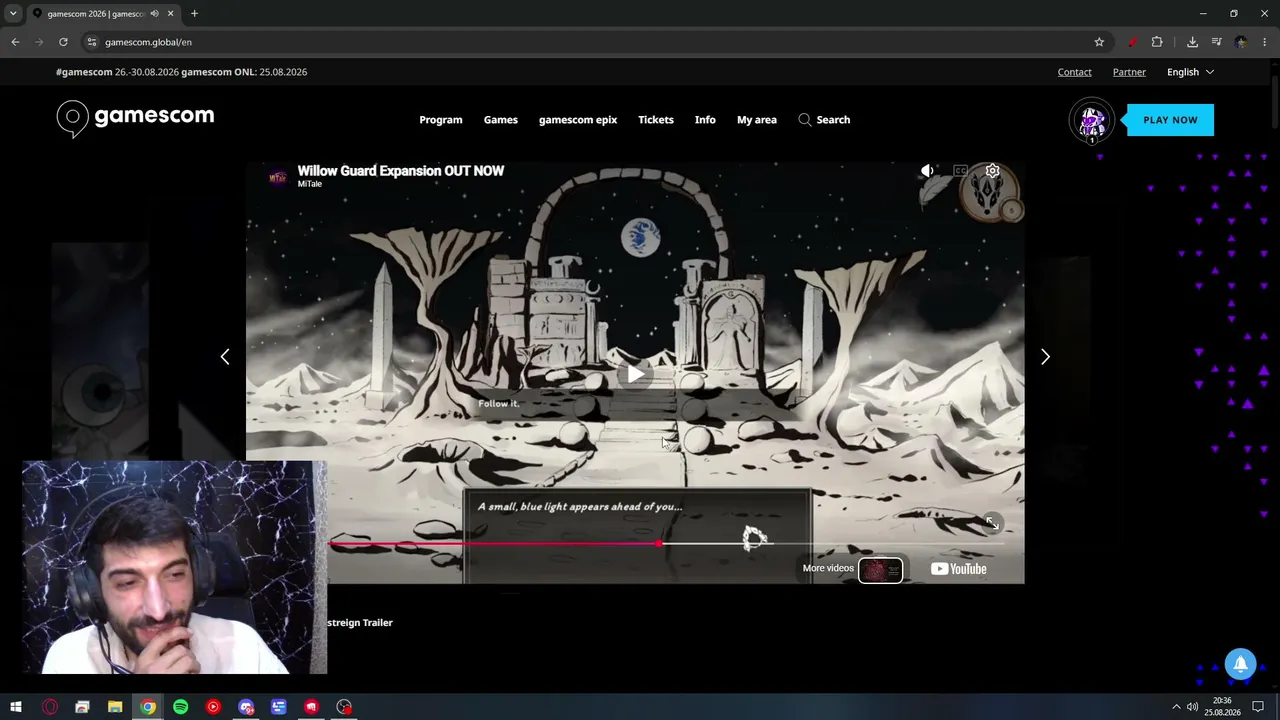1280x720 pixels.
Task: Expand the tab search dropdown
Action: (x=13, y=13)
